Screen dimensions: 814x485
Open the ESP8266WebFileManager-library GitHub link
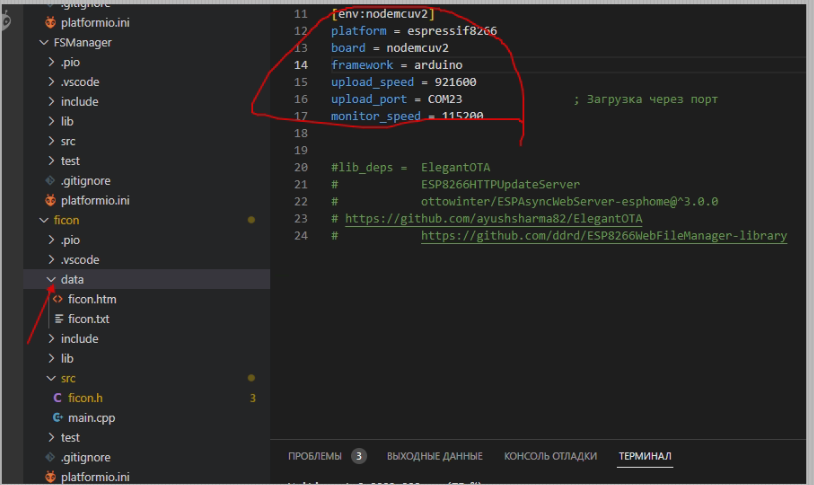pos(604,236)
